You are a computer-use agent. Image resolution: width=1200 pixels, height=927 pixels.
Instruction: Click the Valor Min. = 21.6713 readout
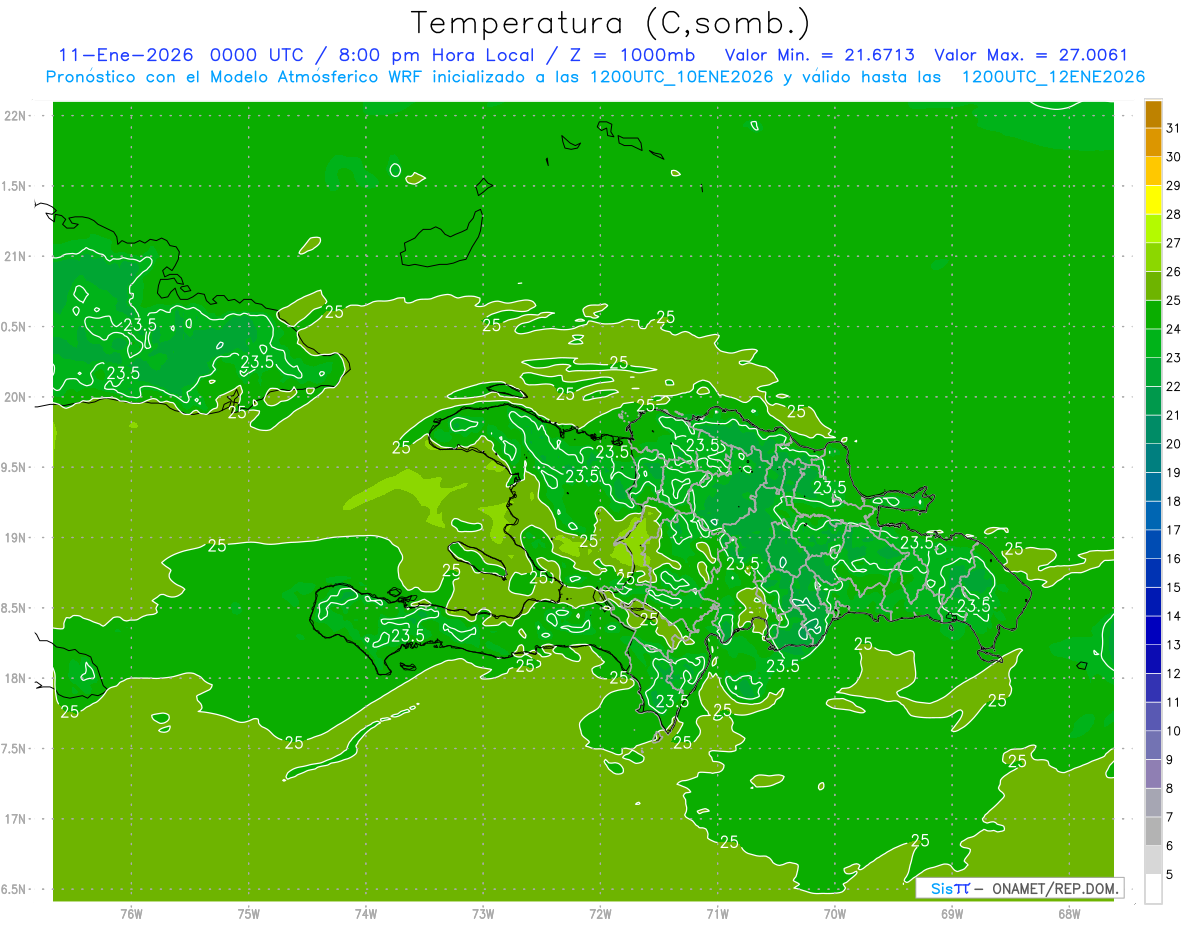click(x=820, y=55)
